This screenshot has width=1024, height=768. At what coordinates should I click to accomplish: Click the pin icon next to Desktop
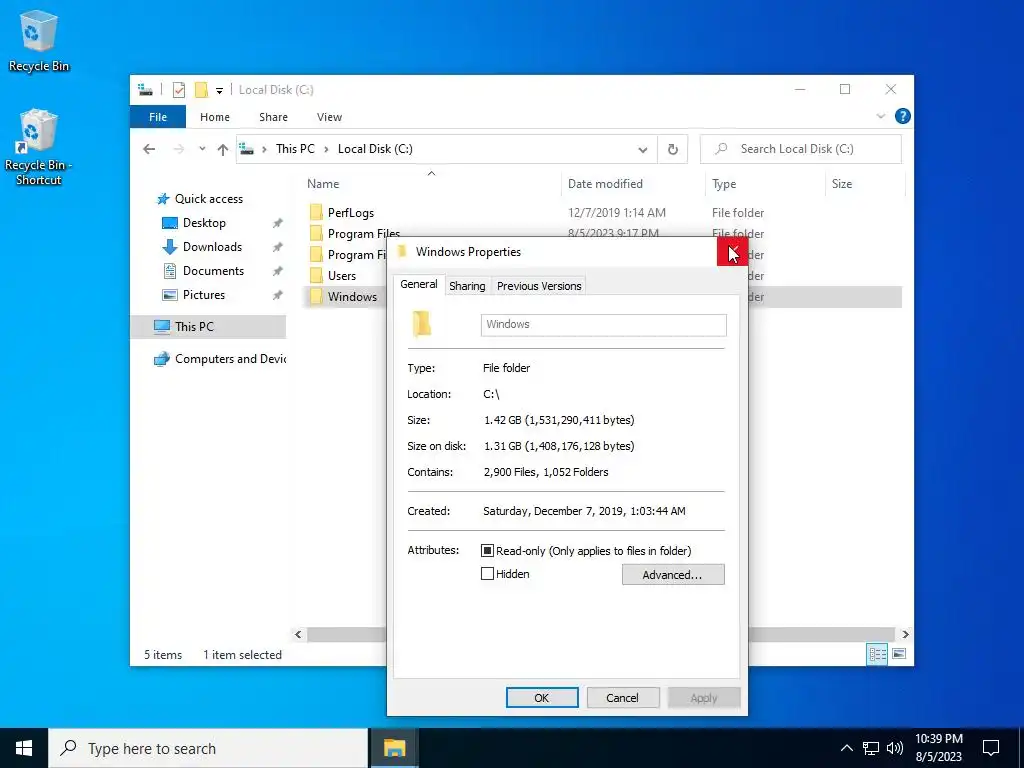[x=278, y=223]
